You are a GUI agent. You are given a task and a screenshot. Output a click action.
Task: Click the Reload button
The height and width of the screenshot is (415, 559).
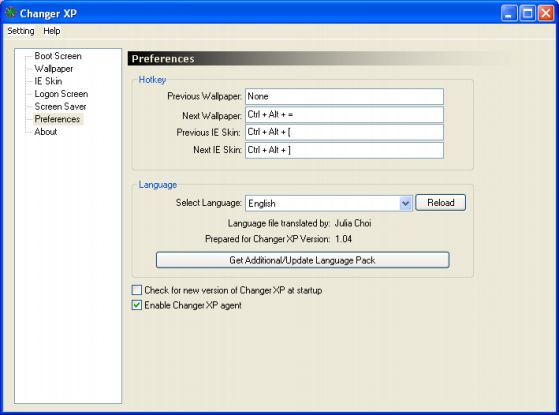pyautogui.click(x=441, y=203)
